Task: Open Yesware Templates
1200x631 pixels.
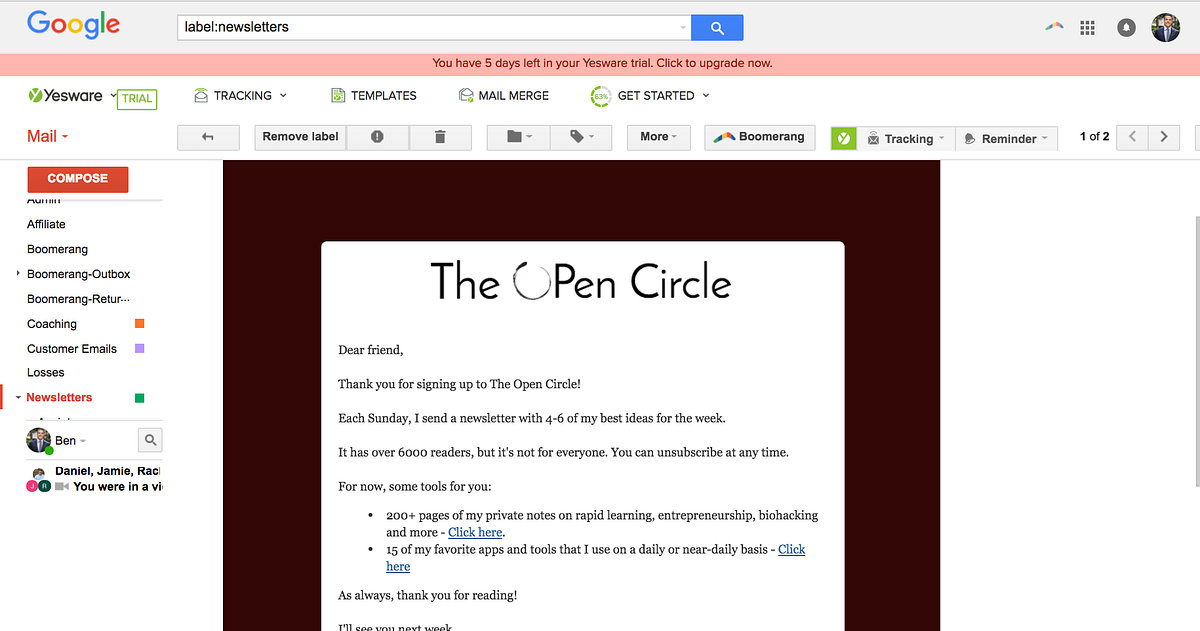Action: pos(373,96)
